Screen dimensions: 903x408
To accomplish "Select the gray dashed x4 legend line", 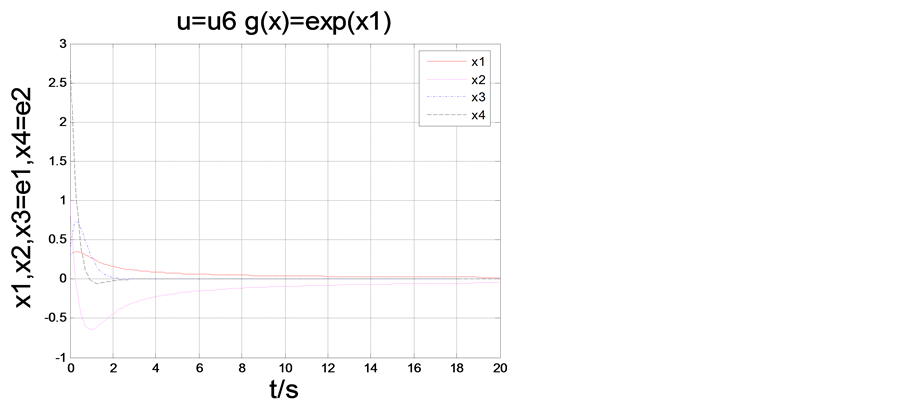I will coord(445,116).
